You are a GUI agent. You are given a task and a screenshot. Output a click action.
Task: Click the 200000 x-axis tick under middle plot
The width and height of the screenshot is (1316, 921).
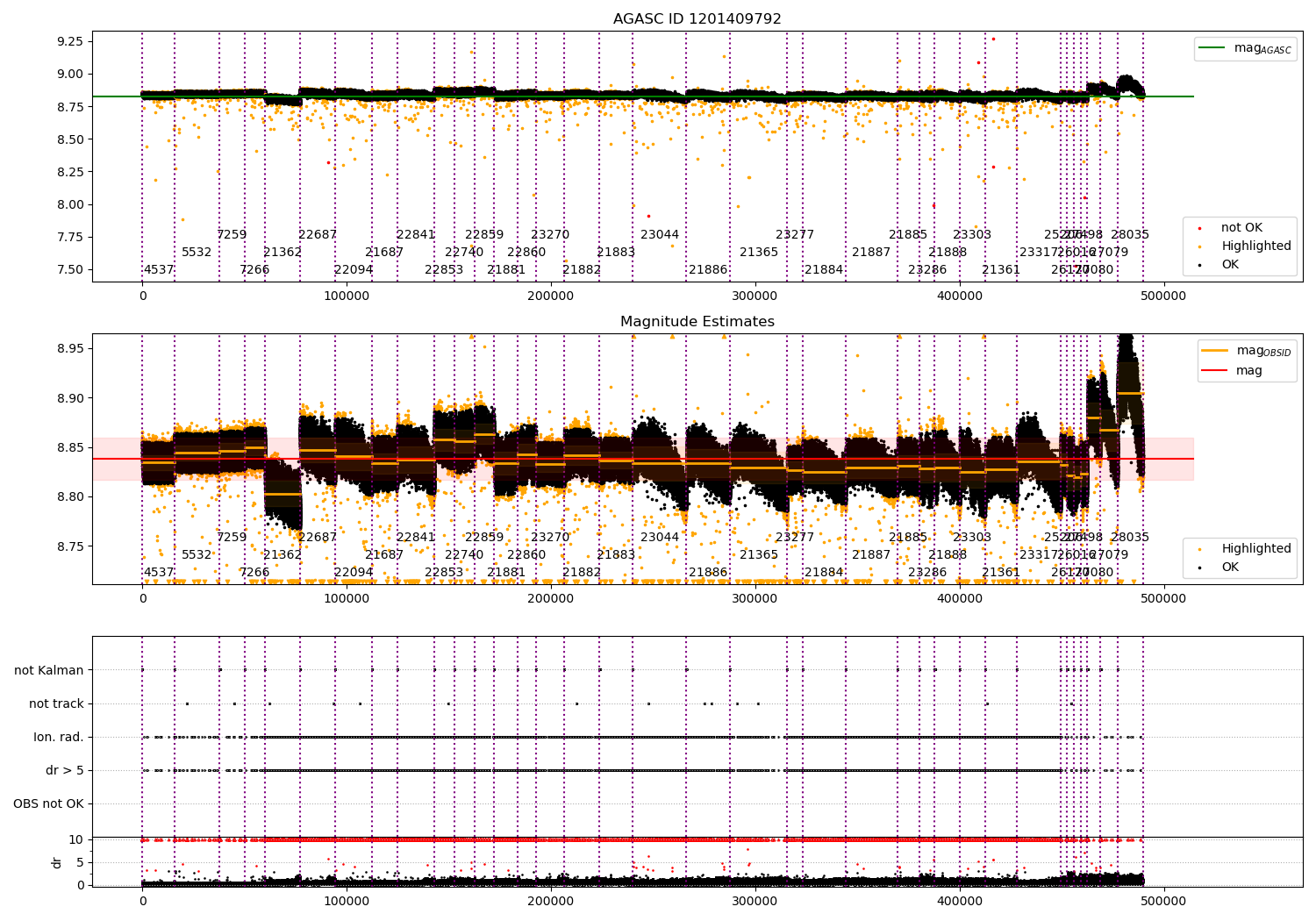coord(551,599)
